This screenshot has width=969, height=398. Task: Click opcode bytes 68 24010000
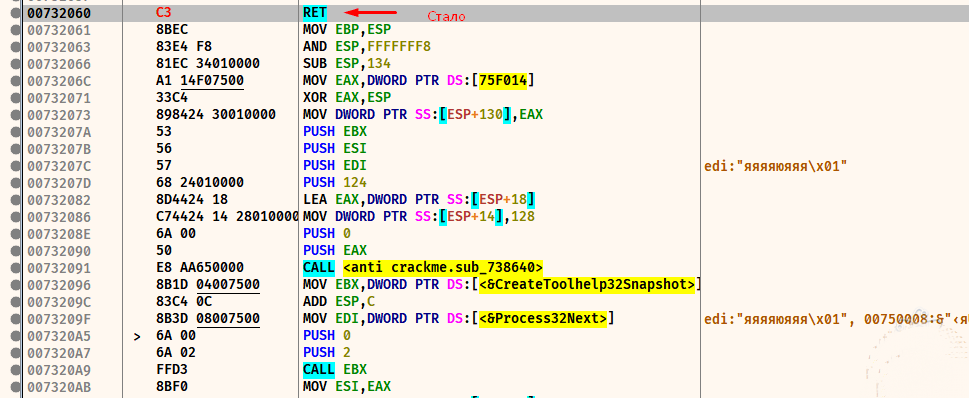pos(200,182)
